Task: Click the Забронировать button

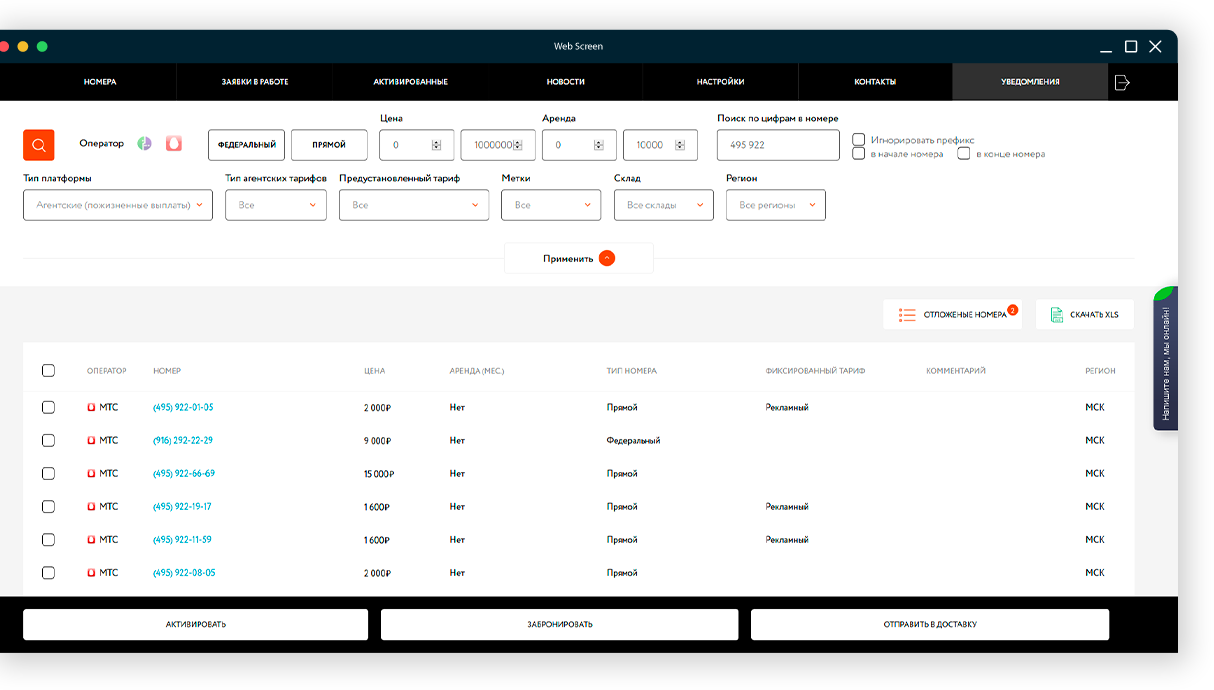Action: point(560,624)
